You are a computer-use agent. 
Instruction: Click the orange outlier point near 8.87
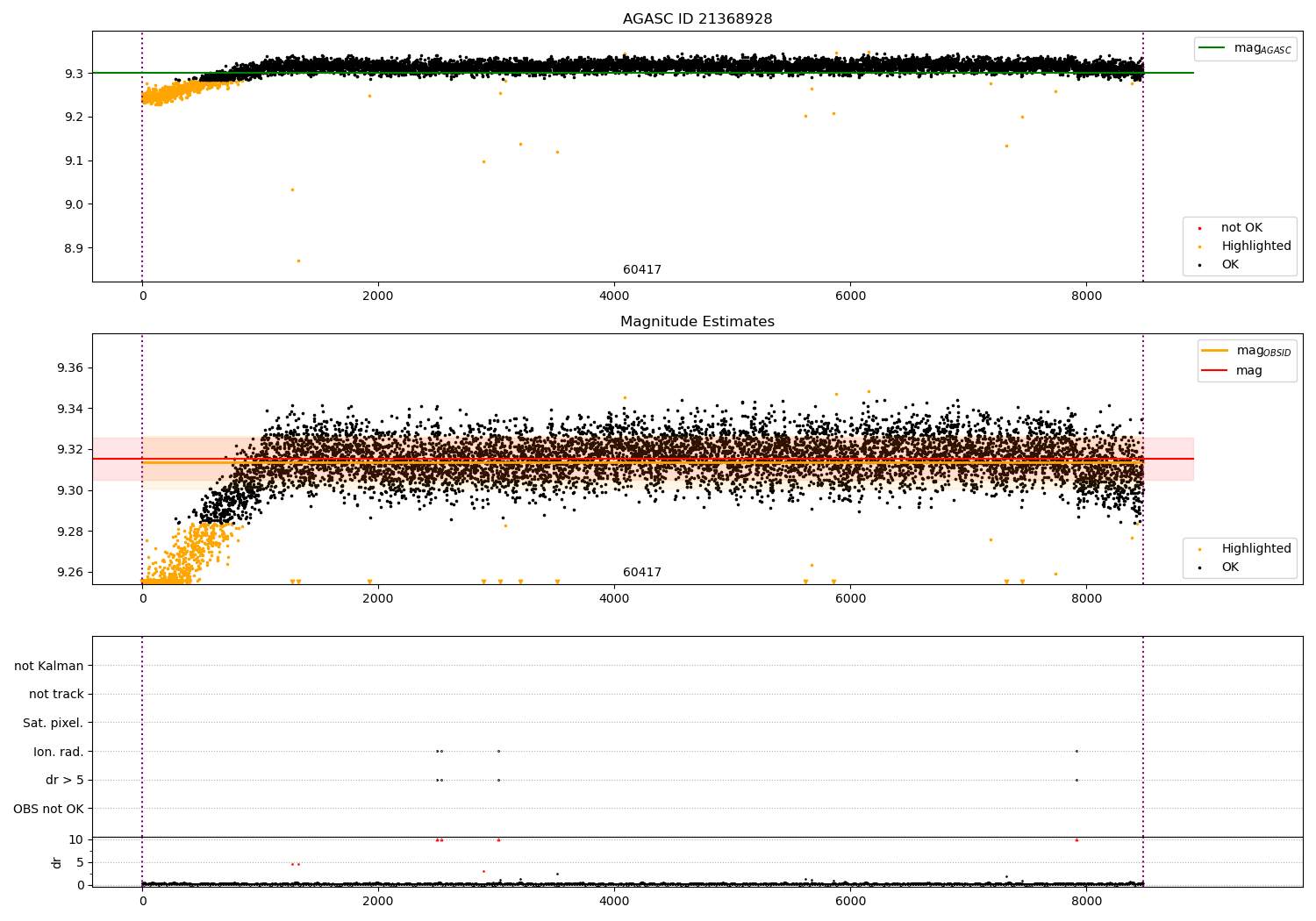click(x=298, y=261)
